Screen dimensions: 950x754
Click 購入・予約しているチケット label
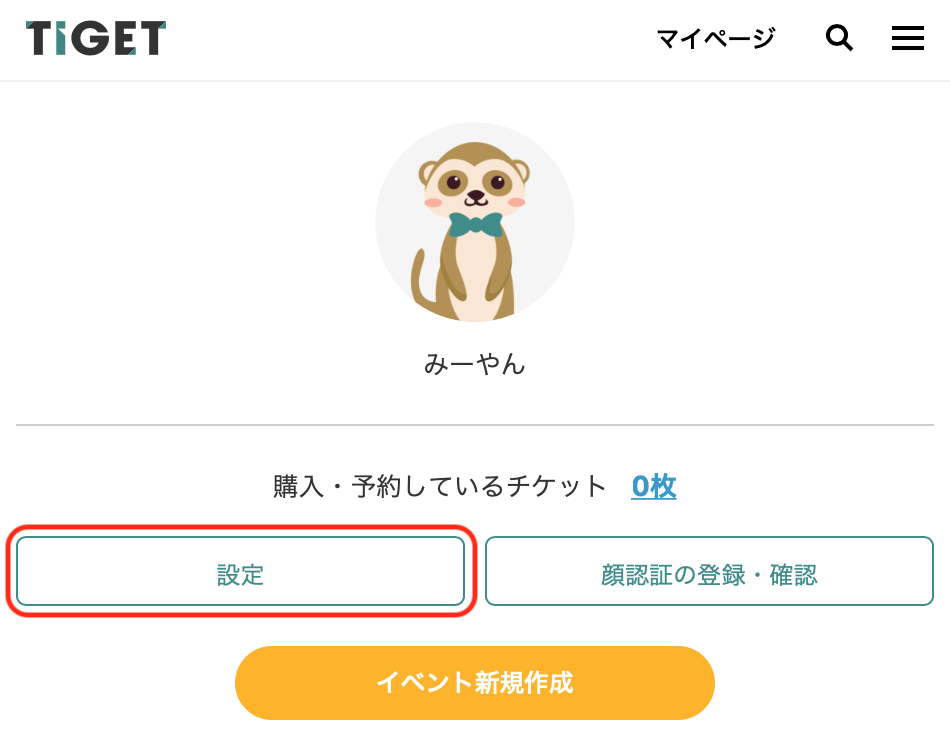[440, 486]
